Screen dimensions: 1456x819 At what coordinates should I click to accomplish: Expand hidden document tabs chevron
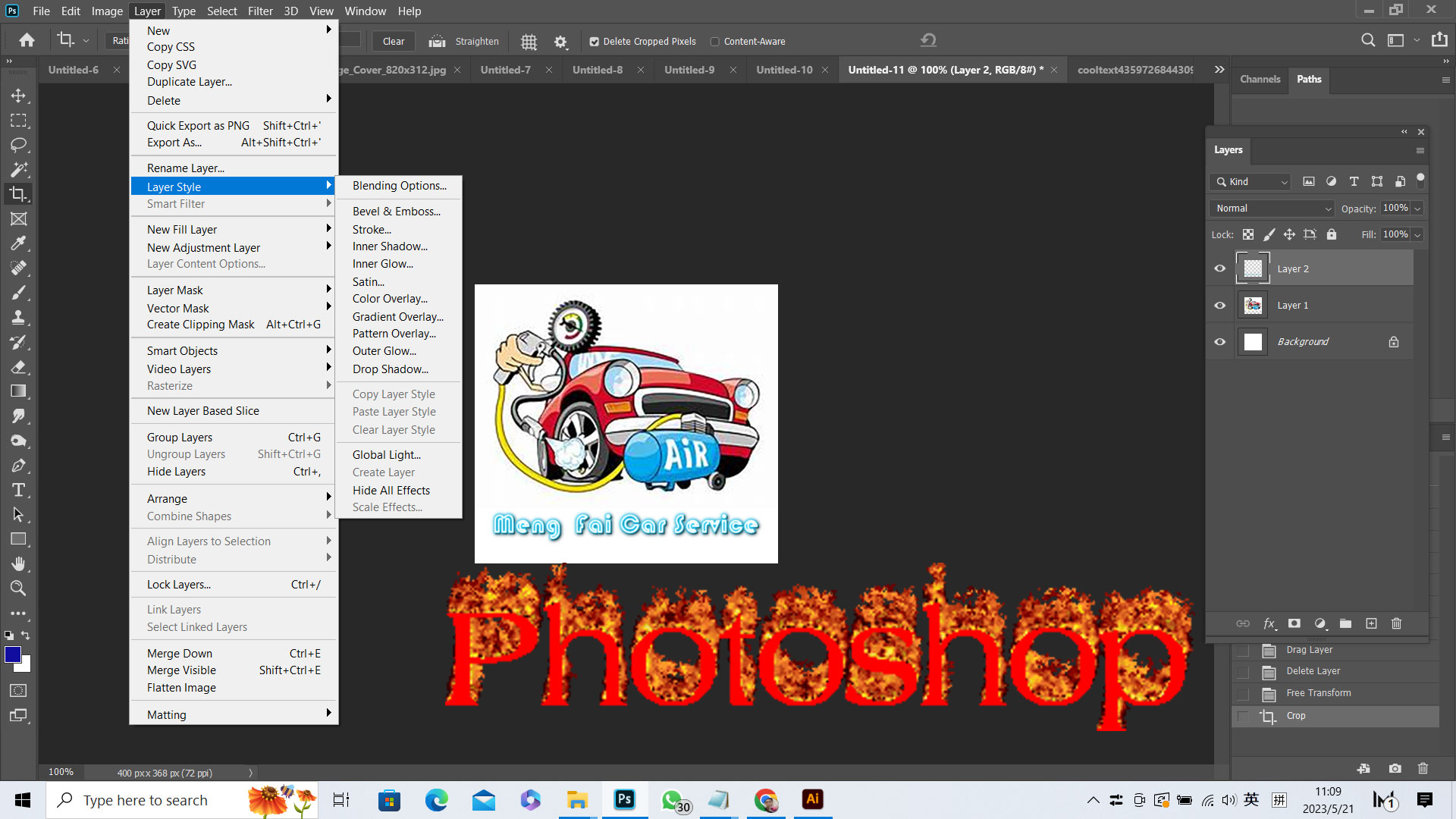pos(1219,69)
